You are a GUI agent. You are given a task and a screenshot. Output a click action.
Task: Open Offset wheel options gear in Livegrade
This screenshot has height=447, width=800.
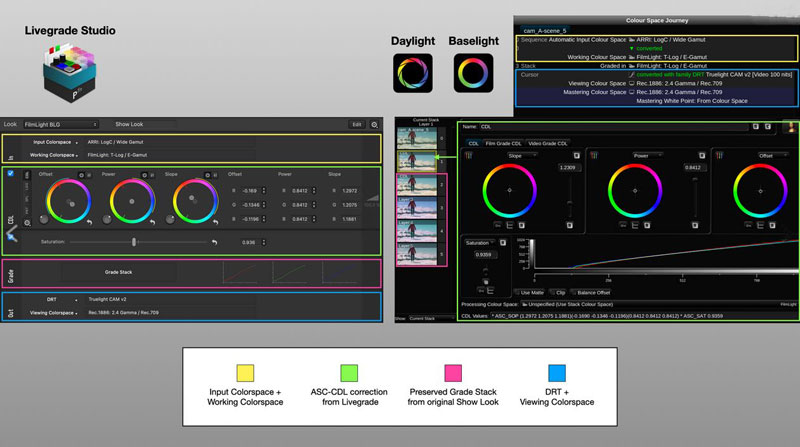pyautogui.click(x=81, y=175)
